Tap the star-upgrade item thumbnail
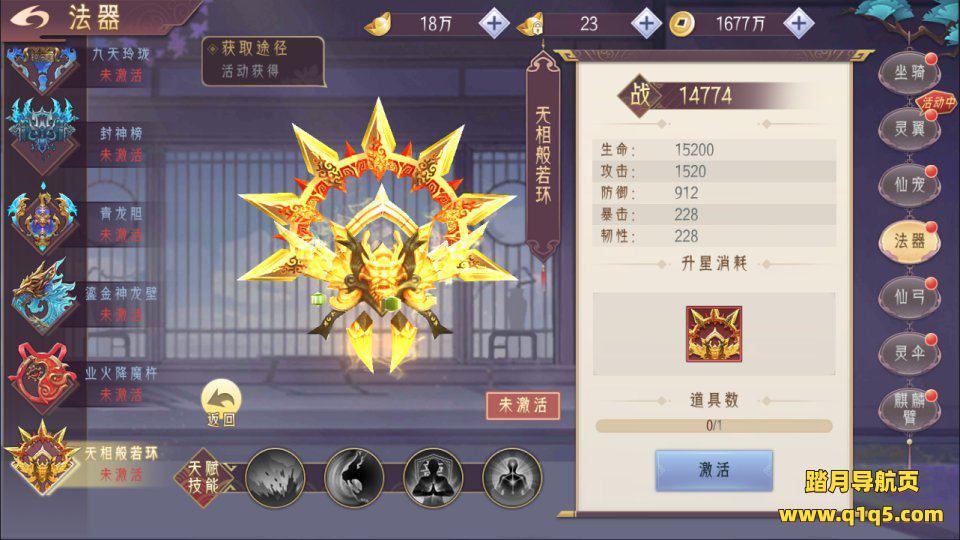The image size is (960, 540). point(714,334)
